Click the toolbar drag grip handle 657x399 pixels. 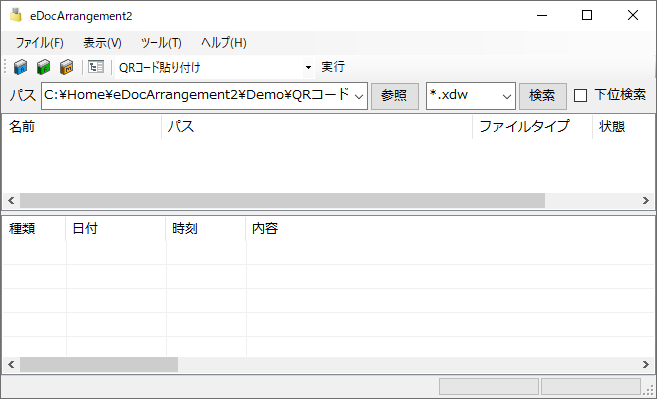pyautogui.click(x=5, y=67)
